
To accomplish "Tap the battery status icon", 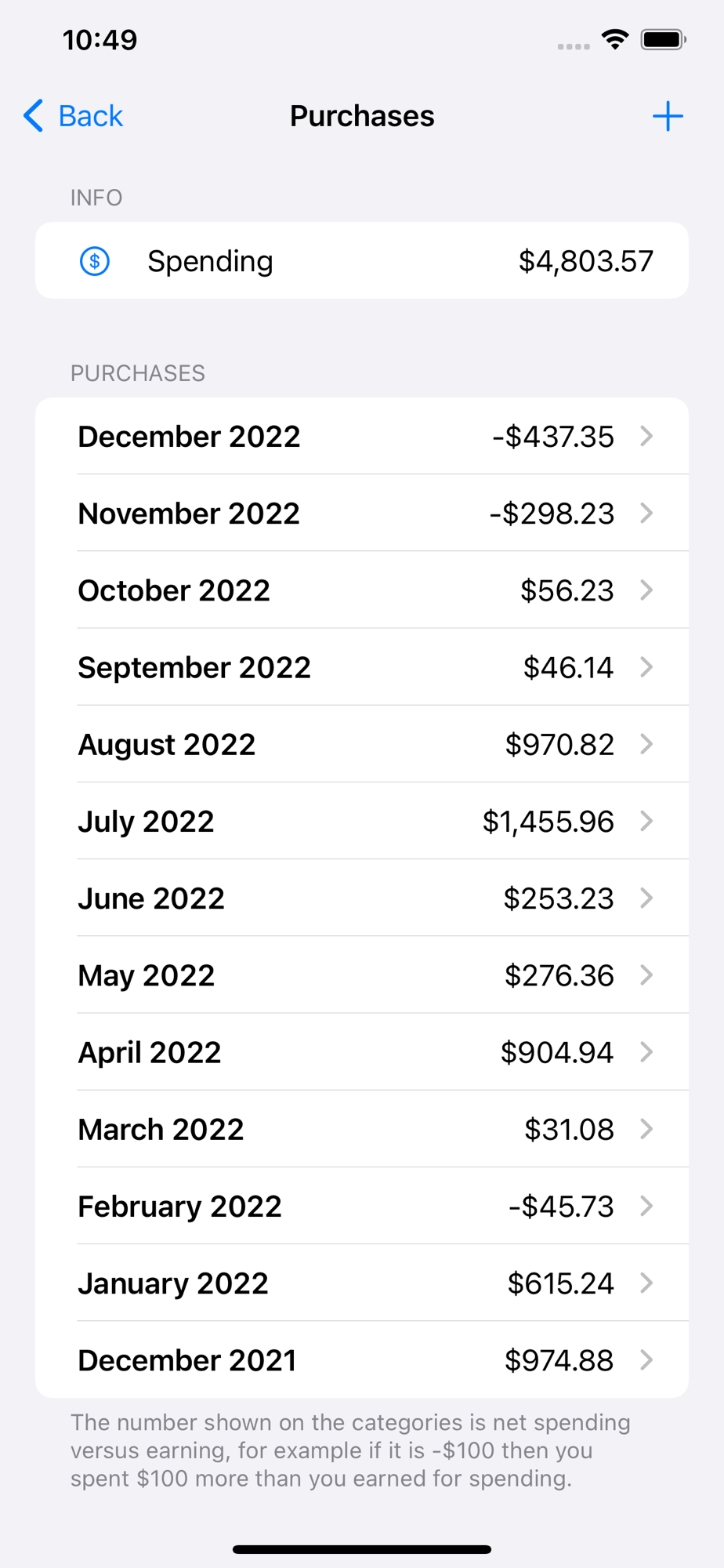I will [x=663, y=39].
